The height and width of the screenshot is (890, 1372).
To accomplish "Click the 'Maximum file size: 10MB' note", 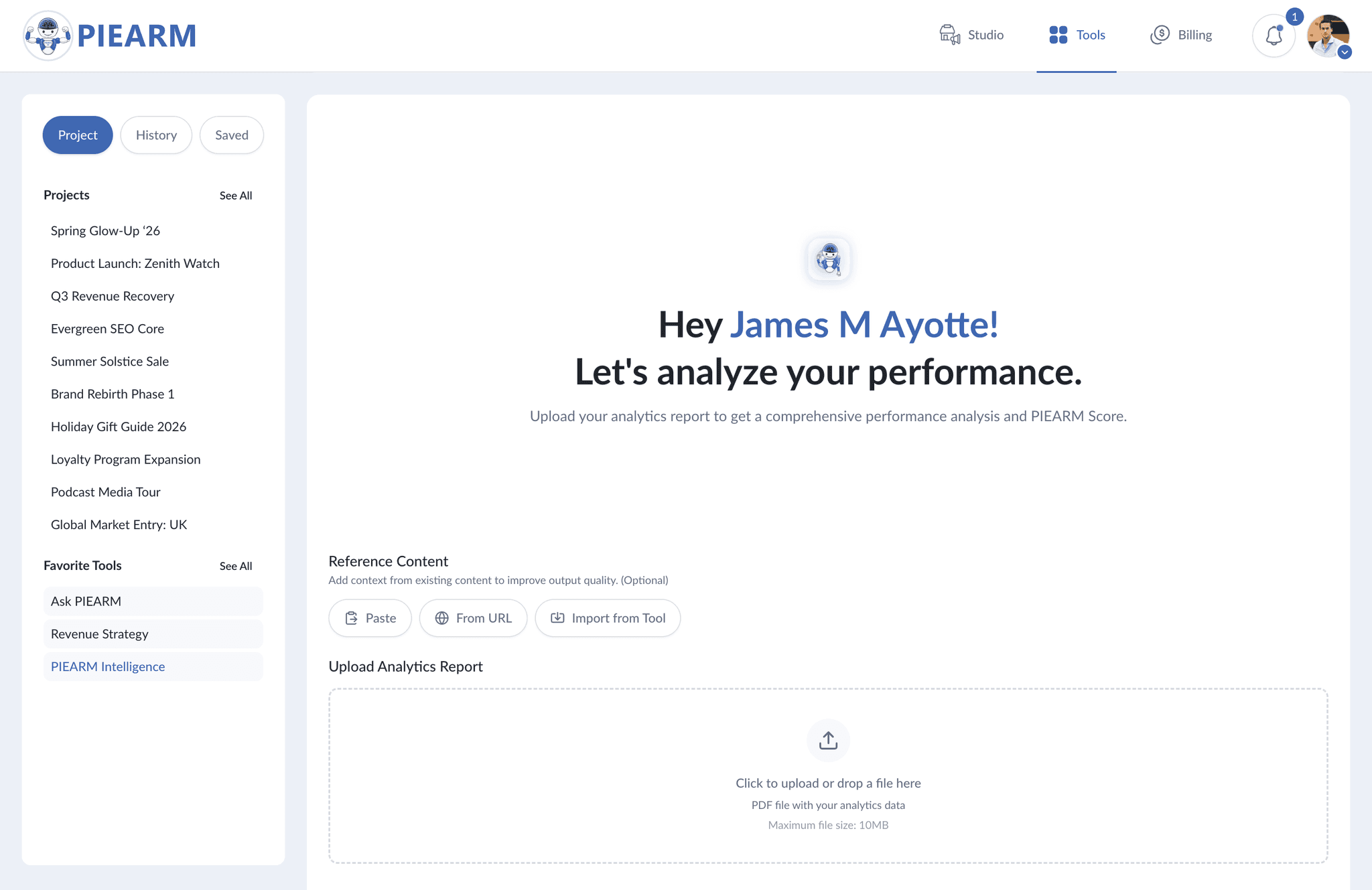I will click(828, 825).
